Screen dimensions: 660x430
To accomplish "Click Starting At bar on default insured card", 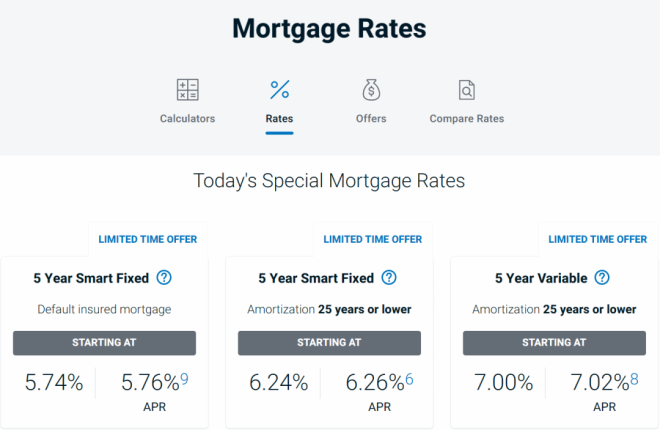I will (104, 343).
